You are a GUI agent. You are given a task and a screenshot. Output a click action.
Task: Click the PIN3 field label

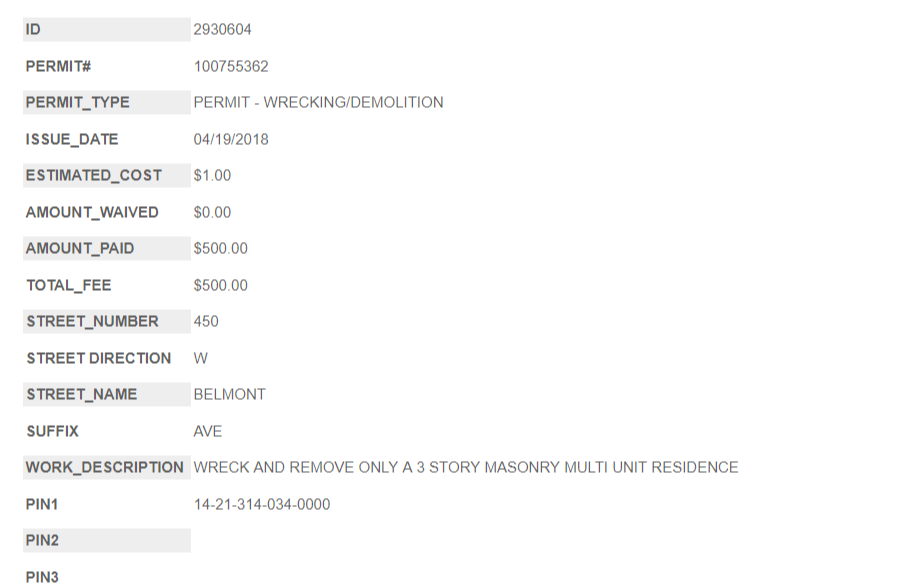coord(43,577)
